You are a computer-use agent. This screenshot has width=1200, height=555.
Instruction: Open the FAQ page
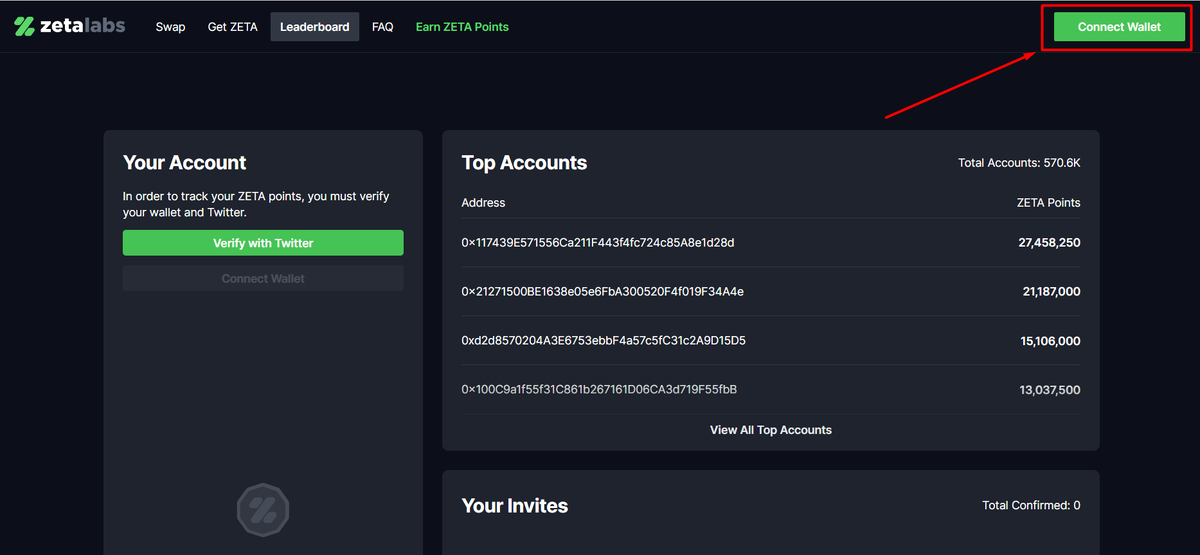pos(382,27)
